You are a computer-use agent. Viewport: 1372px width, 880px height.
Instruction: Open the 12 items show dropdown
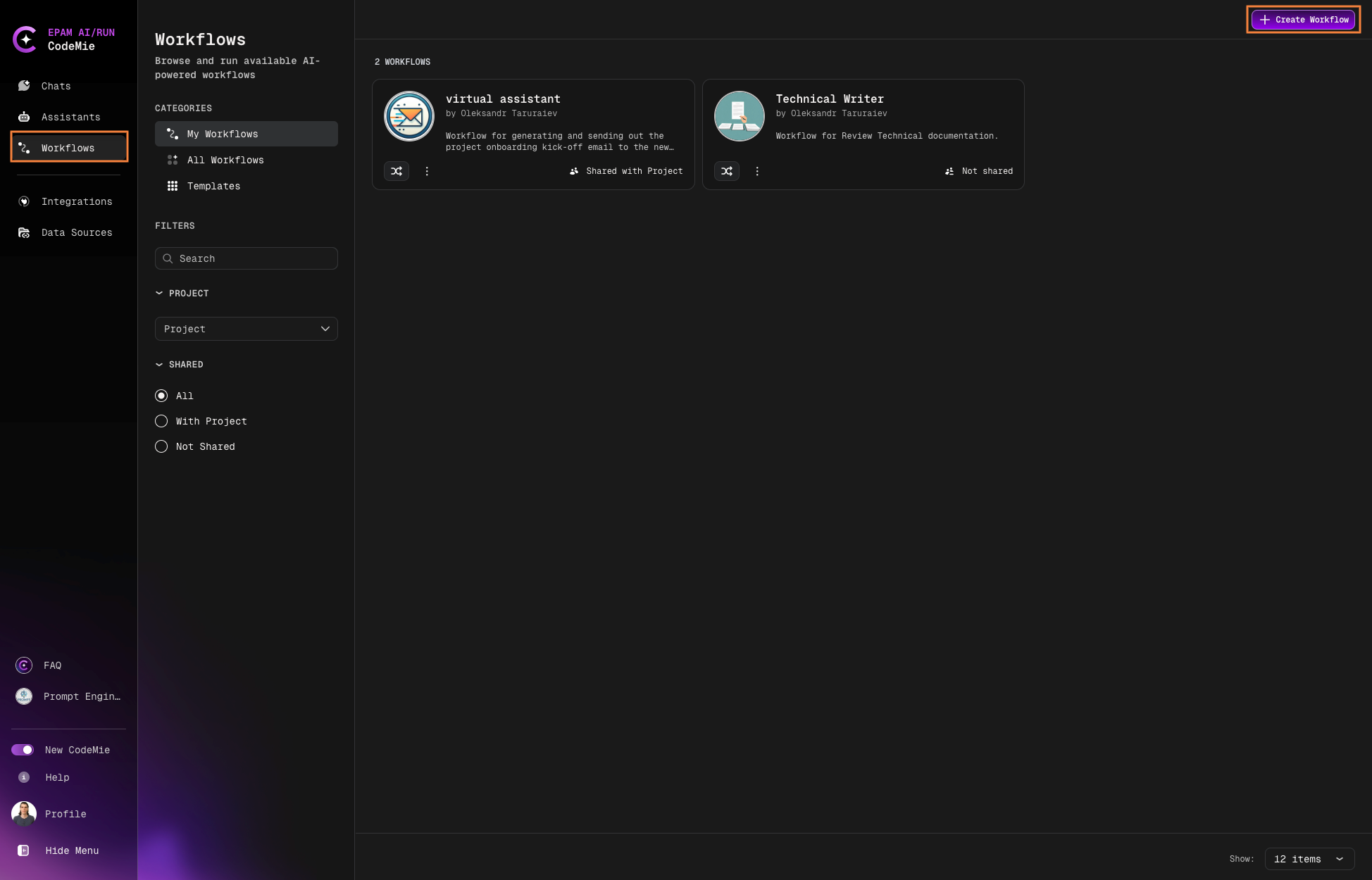pos(1309,859)
